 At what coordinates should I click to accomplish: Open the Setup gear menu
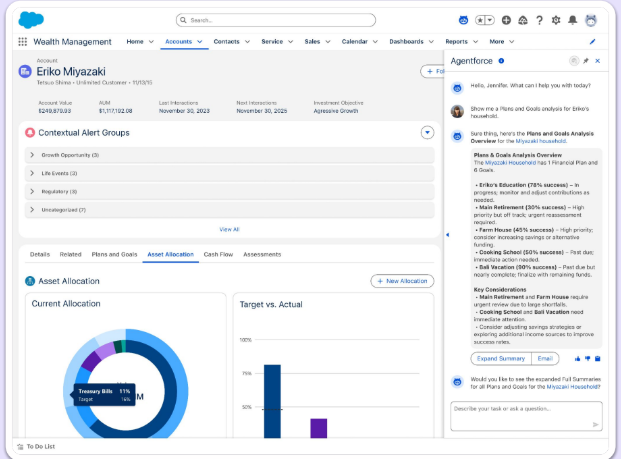(555, 20)
